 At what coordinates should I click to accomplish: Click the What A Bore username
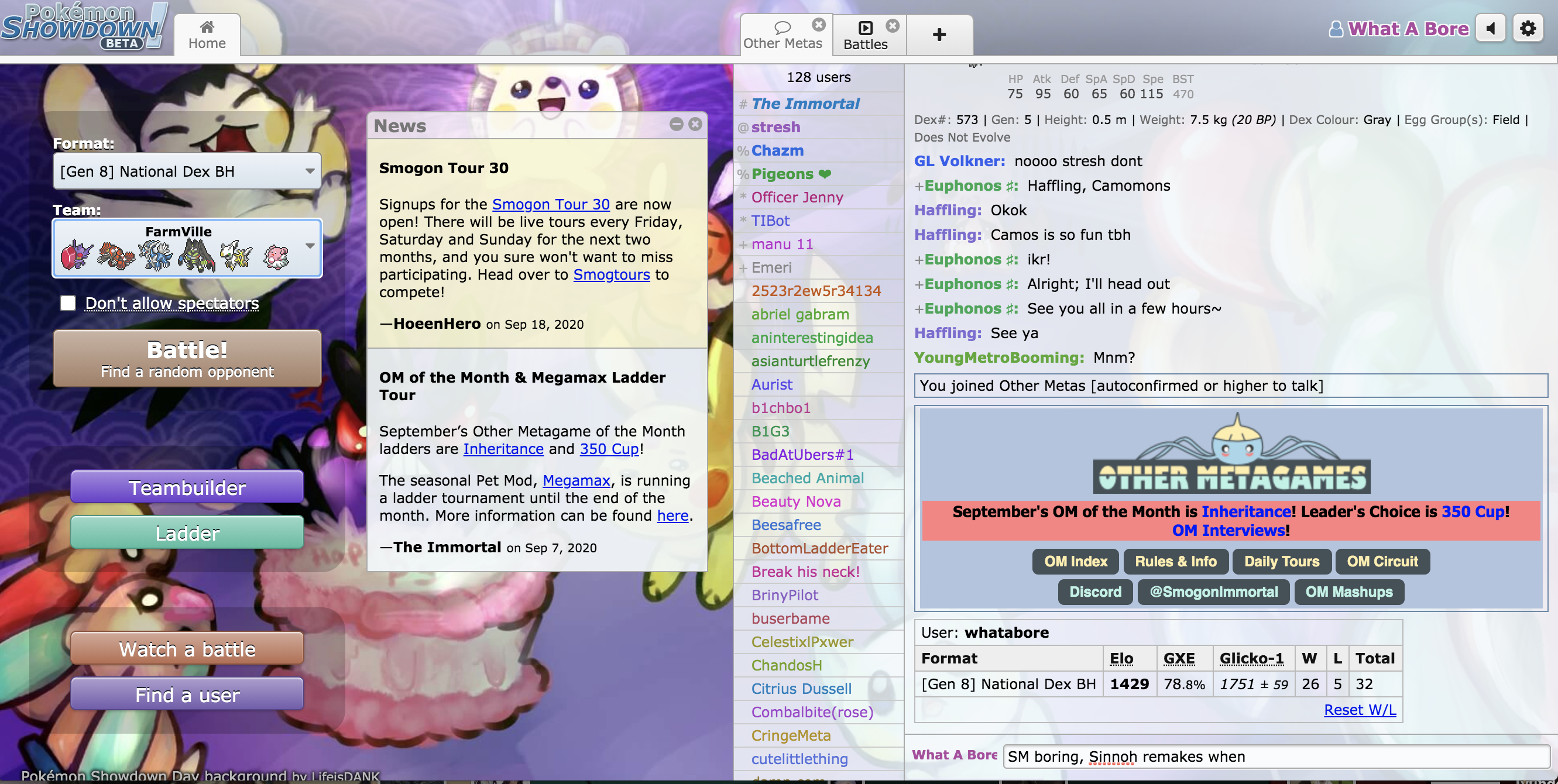point(1408,29)
